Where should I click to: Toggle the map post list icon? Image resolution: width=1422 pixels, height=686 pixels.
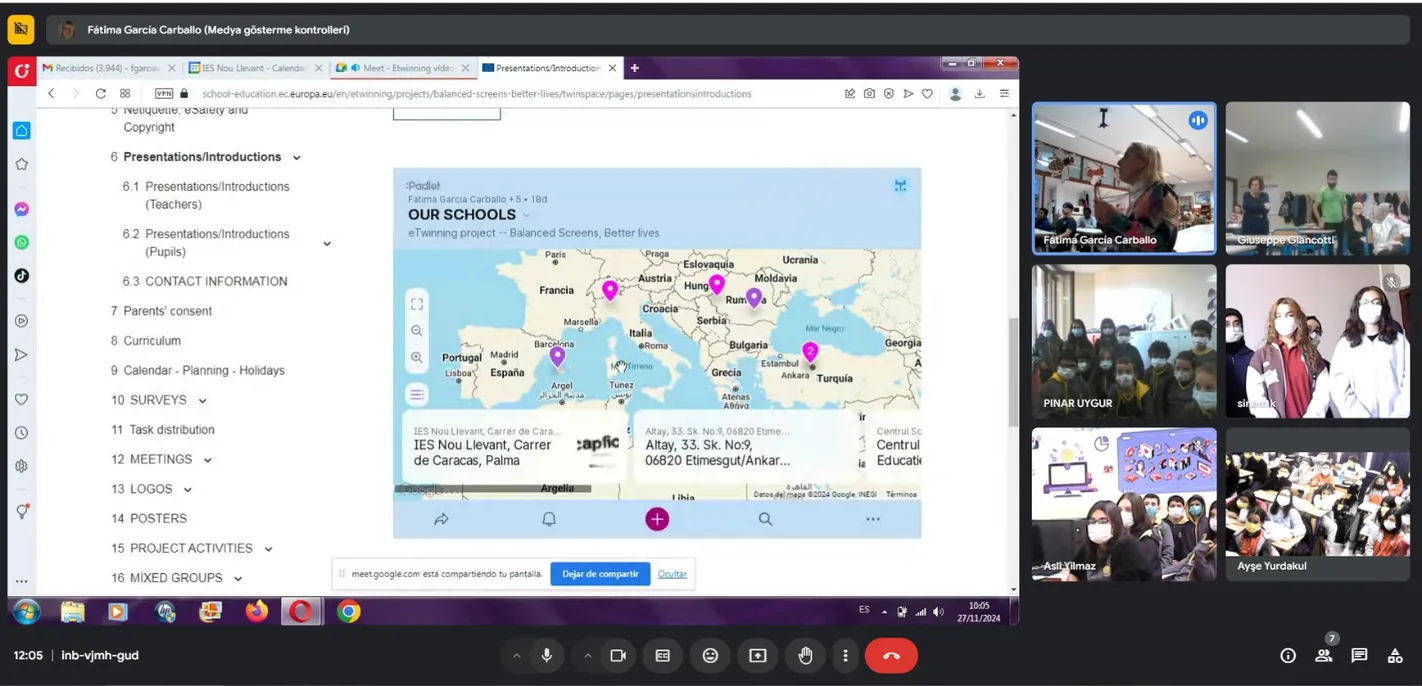(417, 395)
